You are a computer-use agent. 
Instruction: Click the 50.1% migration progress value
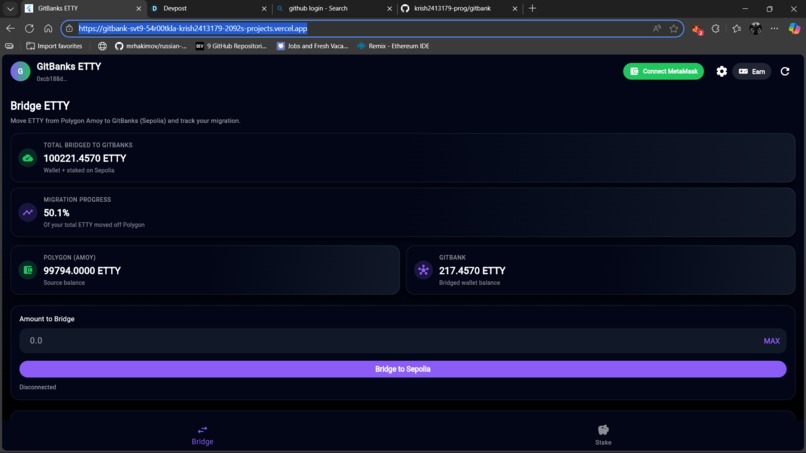[x=57, y=213]
